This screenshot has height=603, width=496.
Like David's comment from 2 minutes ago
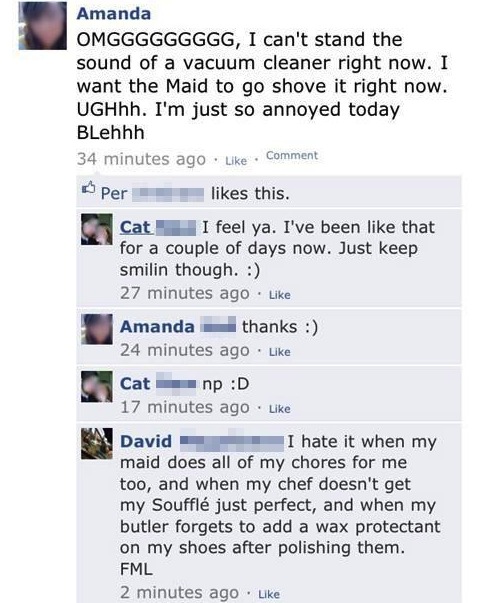(x=269, y=594)
